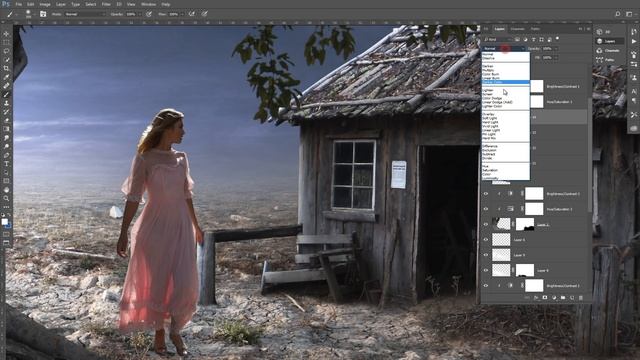Click the foreground color swatch

tap(4, 222)
